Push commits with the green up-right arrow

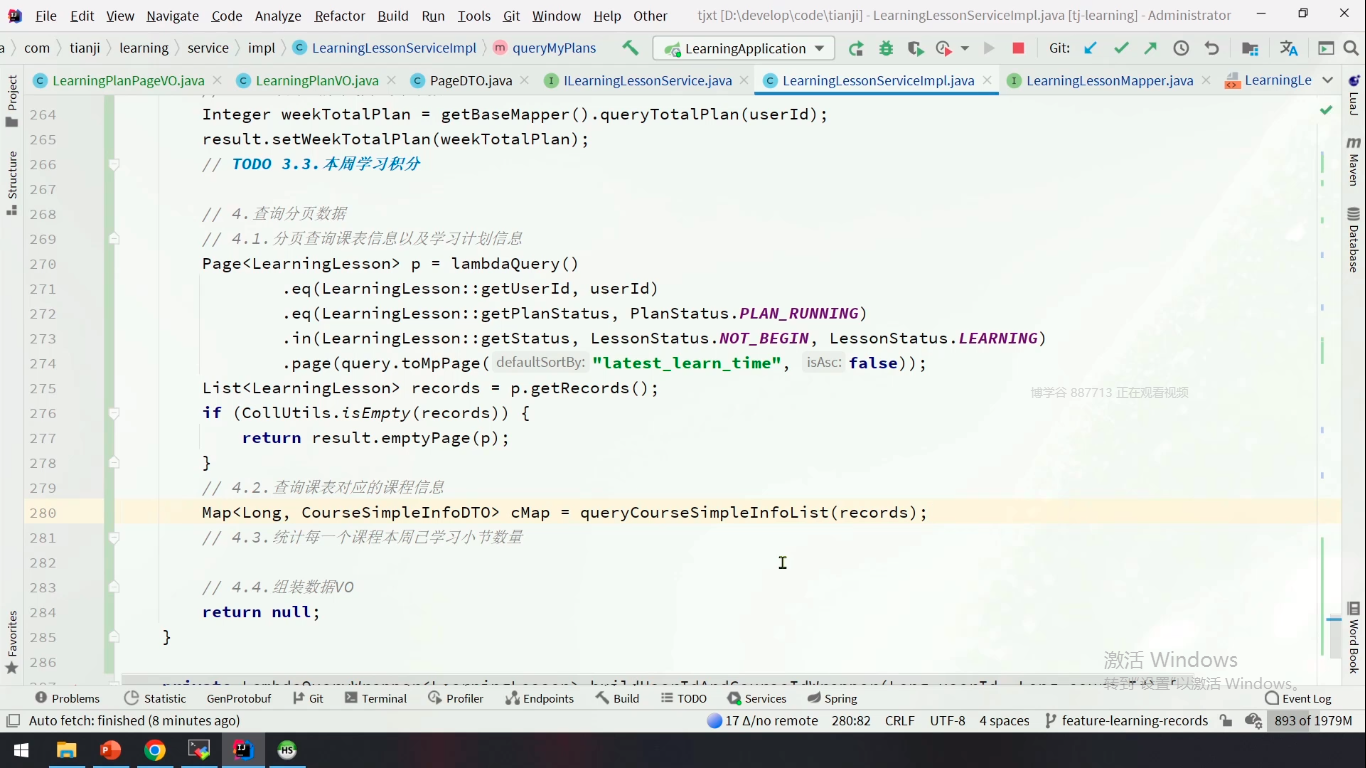click(1151, 48)
